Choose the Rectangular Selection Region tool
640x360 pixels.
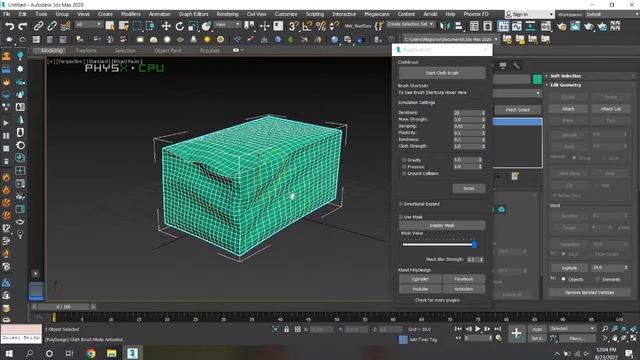(137, 26)
